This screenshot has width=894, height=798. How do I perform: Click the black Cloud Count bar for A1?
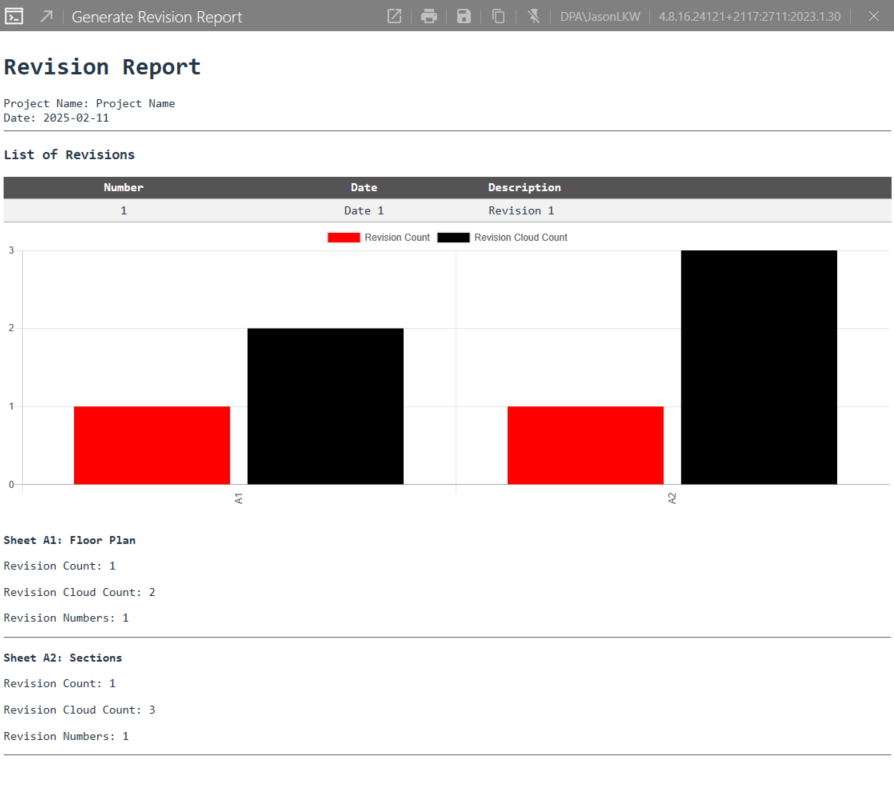coord(326,406)
